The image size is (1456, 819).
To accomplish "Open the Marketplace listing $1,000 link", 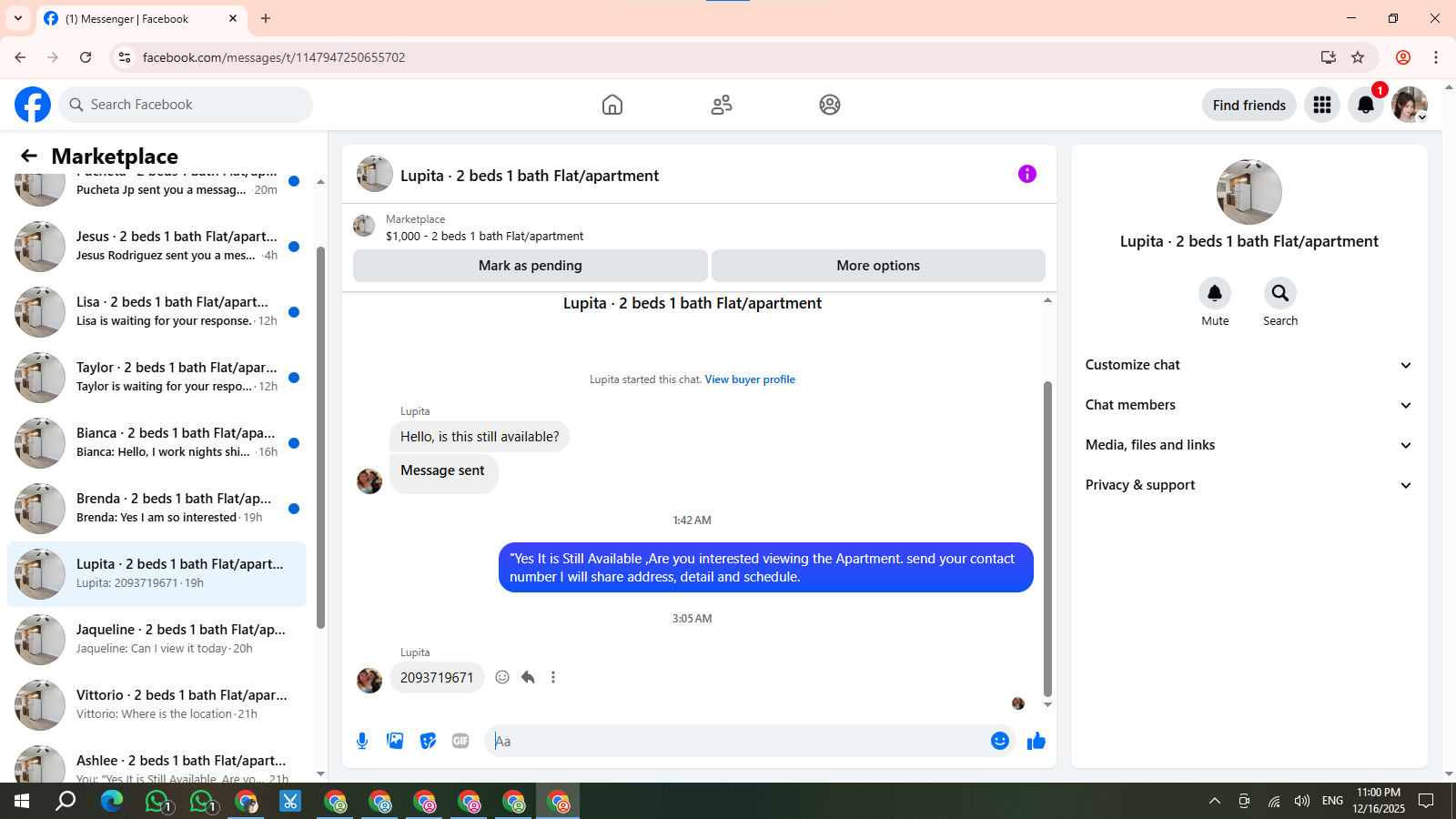I will coord(485,236).
